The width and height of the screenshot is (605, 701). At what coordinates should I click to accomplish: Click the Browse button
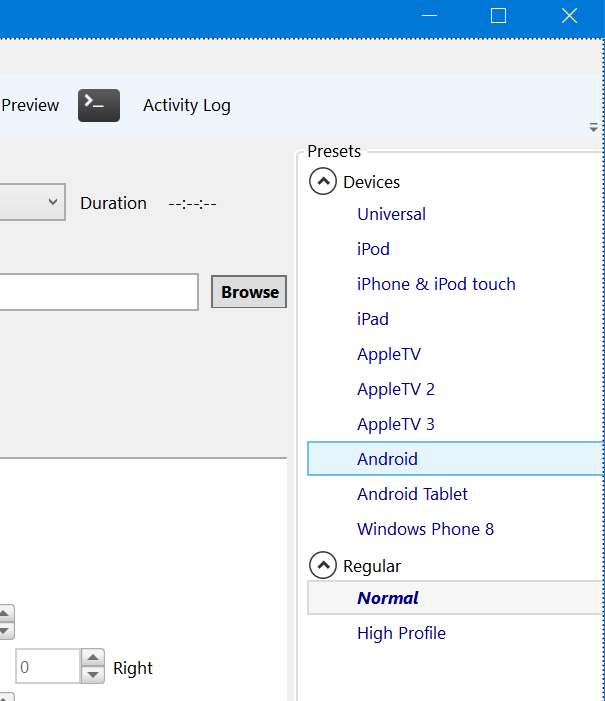[249, 292]
